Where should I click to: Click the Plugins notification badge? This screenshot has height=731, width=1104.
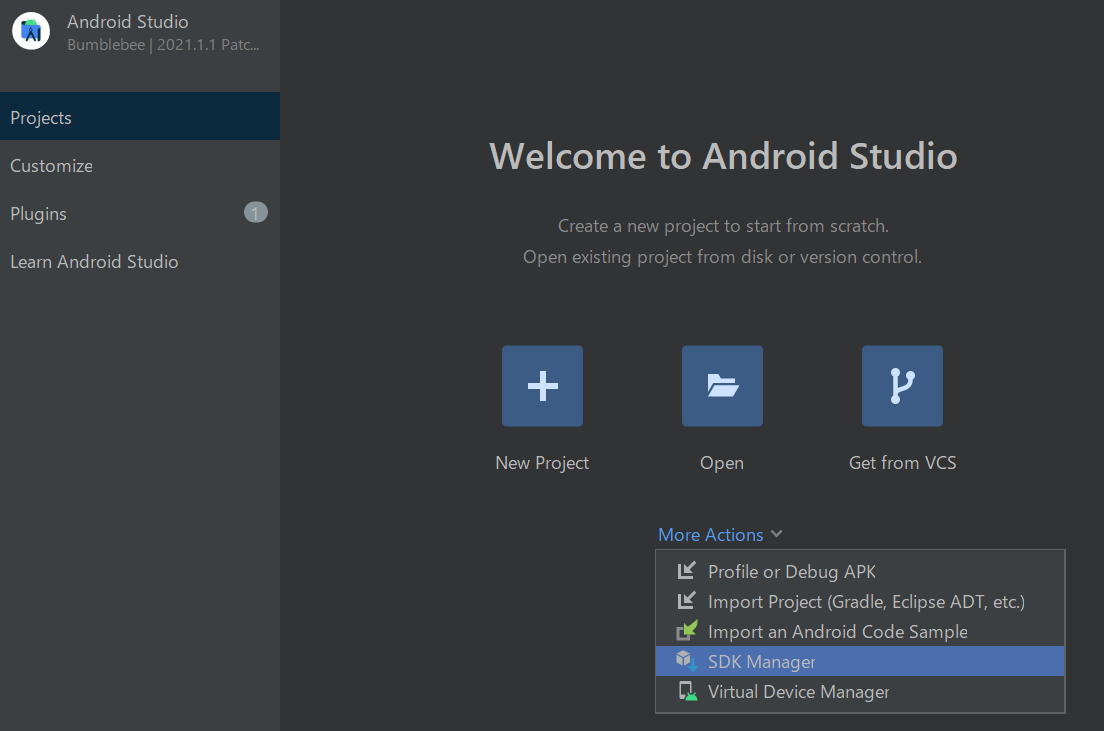(256, 212)
